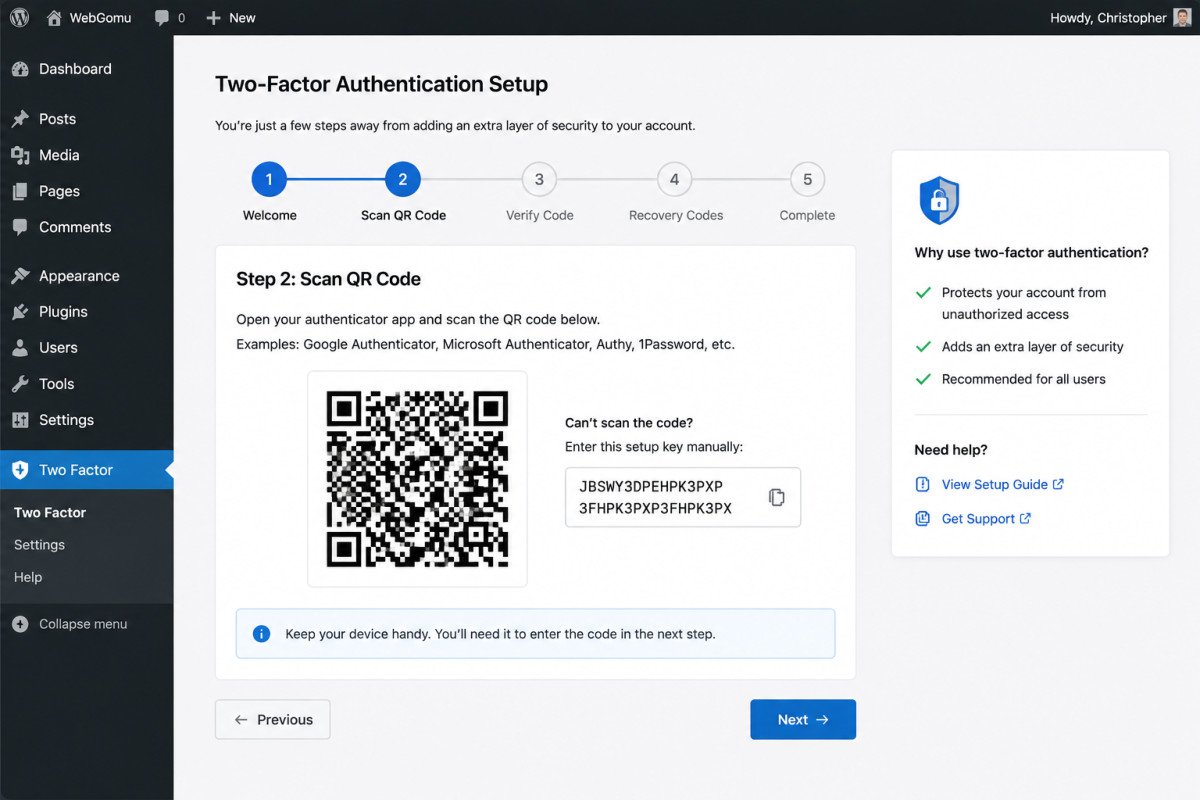Click the Need help? heading
This screenshot has width=1200, height=800.
click(951, 450)
